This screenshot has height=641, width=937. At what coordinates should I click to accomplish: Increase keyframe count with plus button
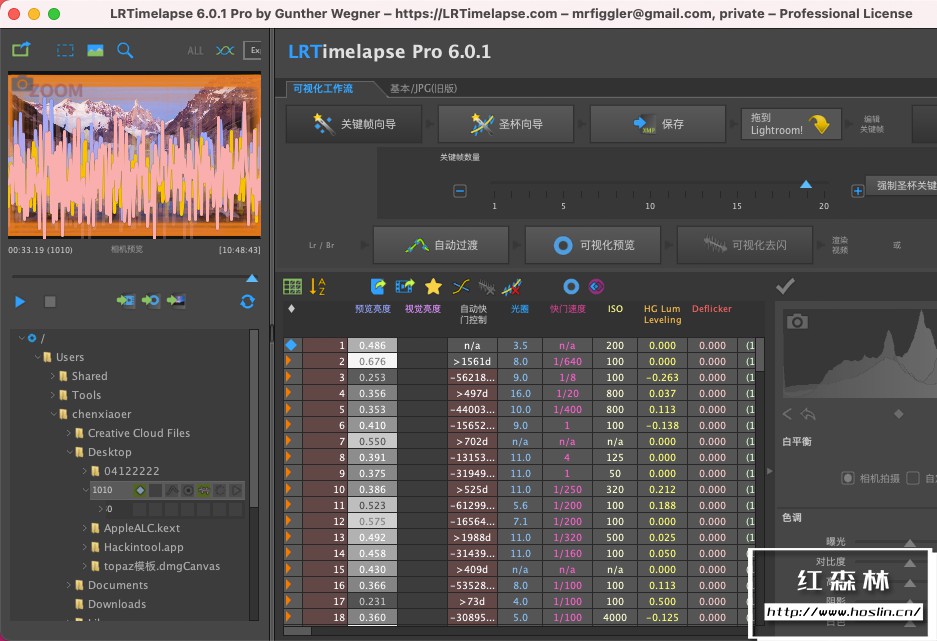point(858,191)
